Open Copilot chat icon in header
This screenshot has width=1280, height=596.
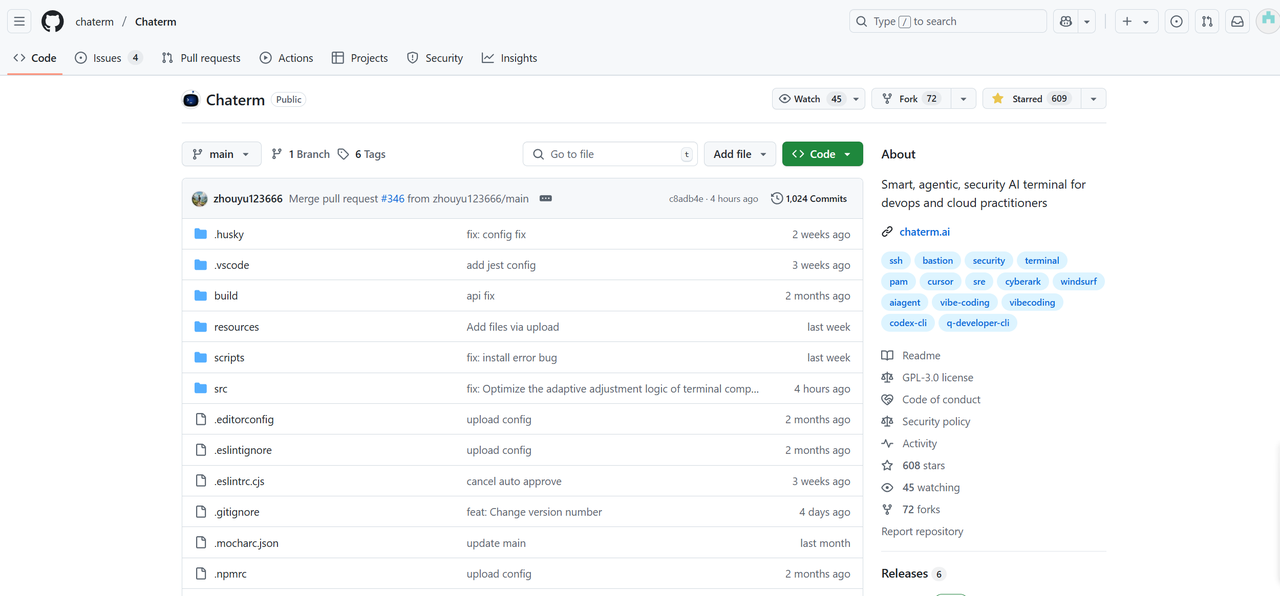1066,21
